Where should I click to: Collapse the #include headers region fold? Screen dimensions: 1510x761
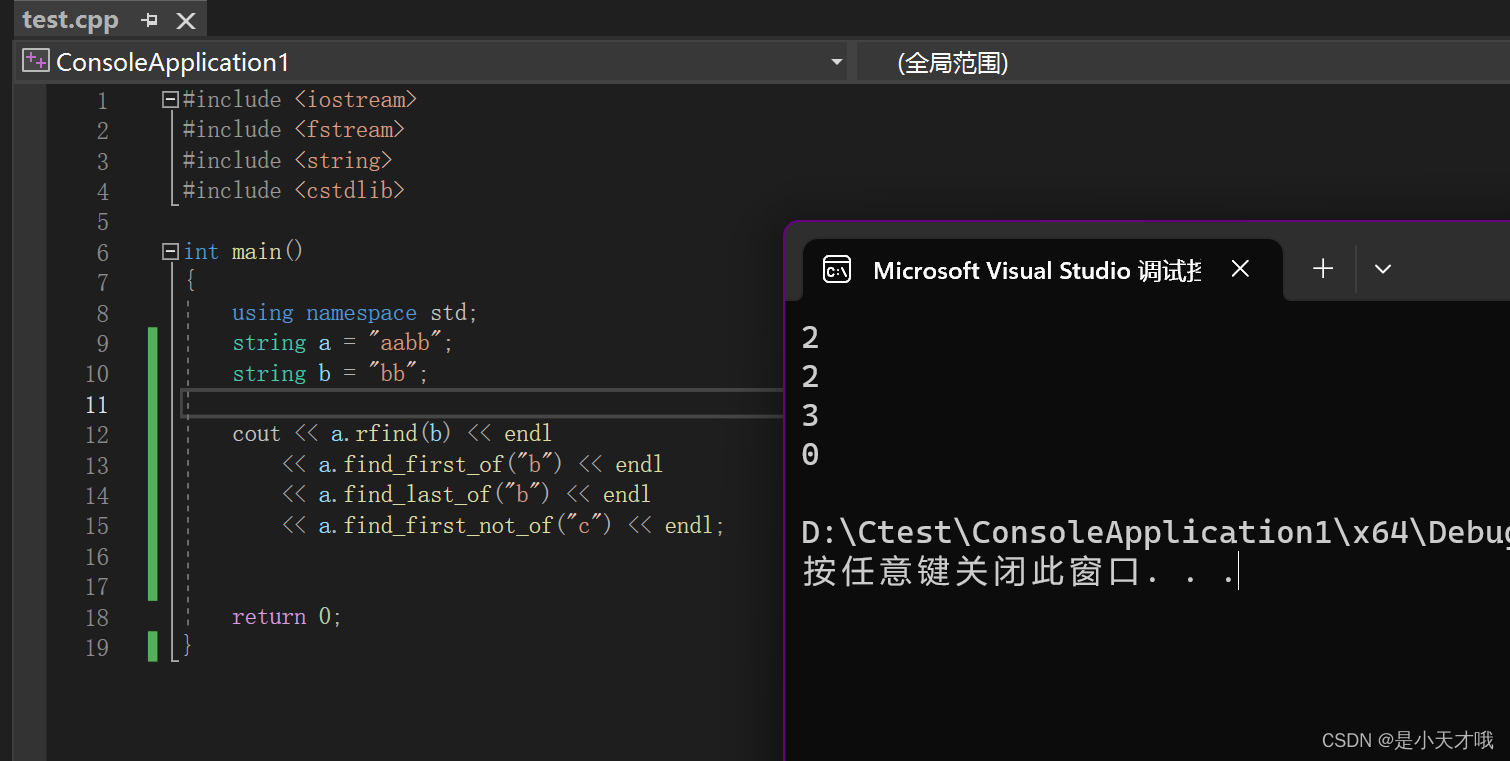(169, 99)
